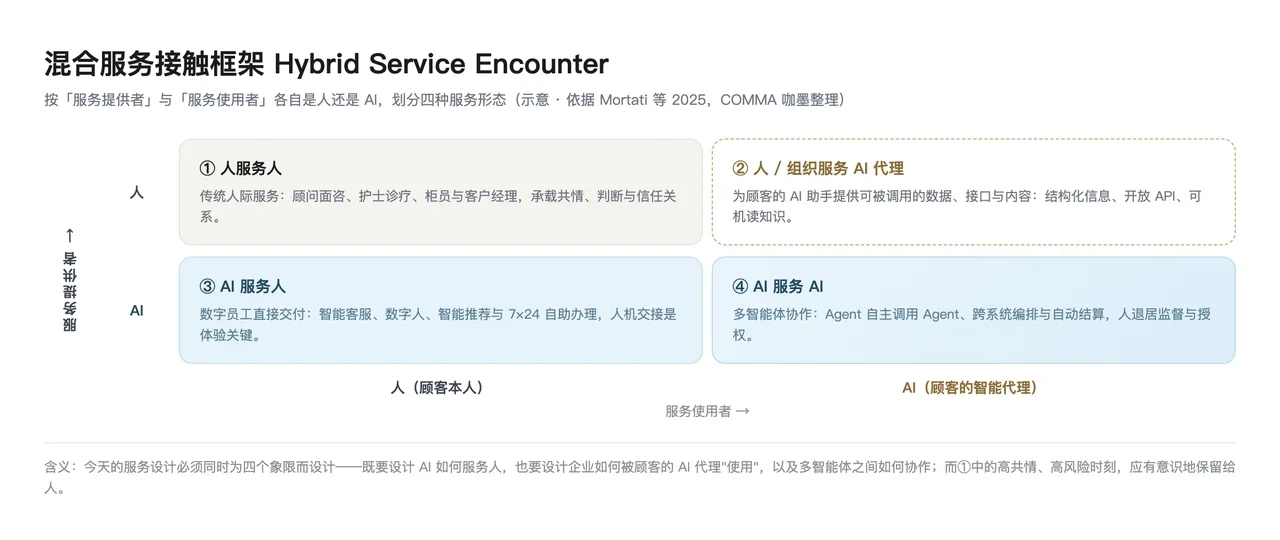Select the ① 人服务人 card heading
Image resolution: width=1280 pixels, height=540 pixels.
[x=240, y=168]
